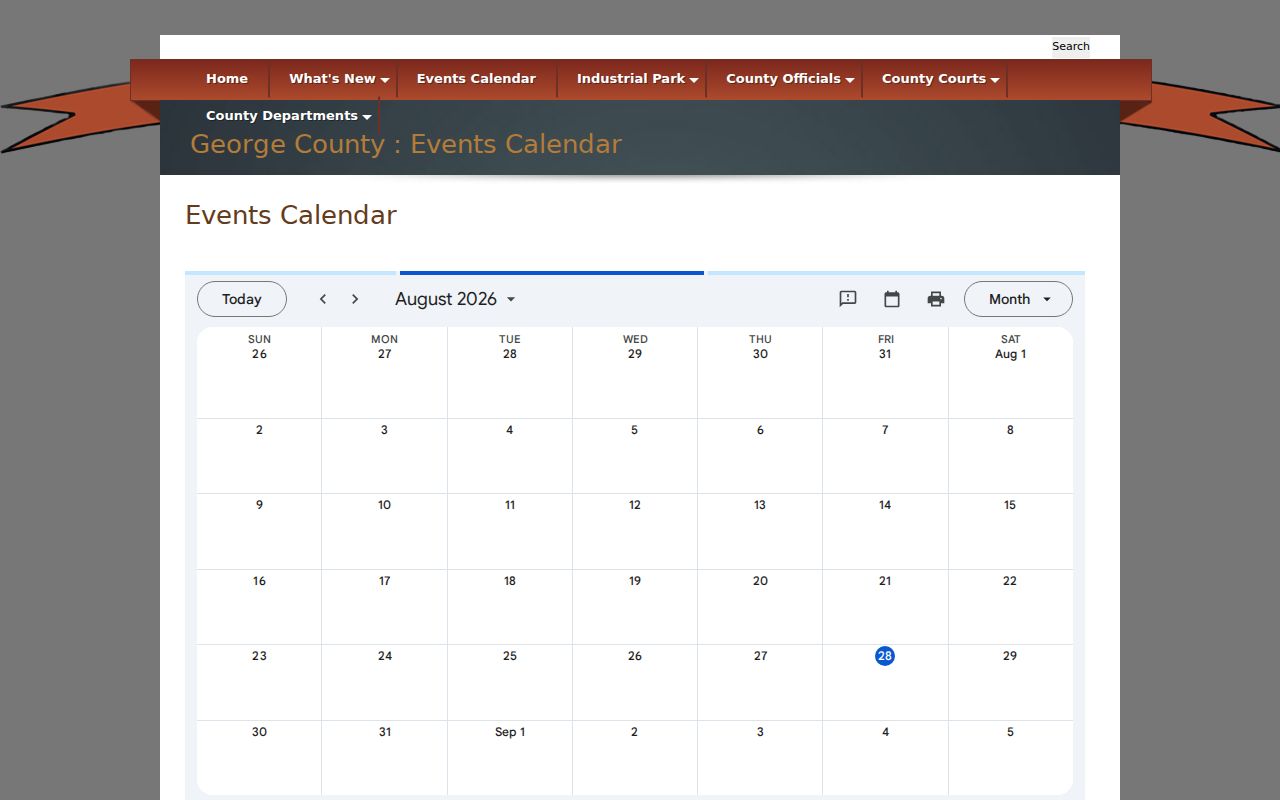Open the Month view dropdown
This screenshot has height=800, width=1280.
coord(1018,299)
